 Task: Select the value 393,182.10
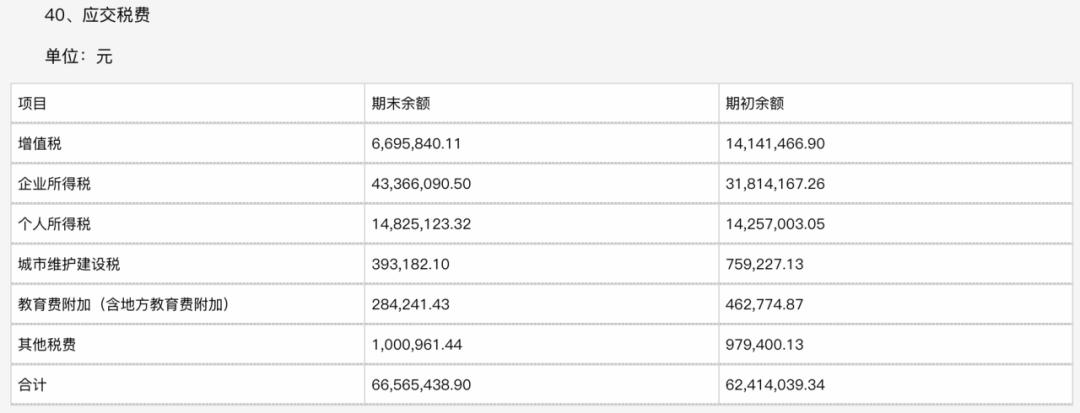[x=408, y=264]
